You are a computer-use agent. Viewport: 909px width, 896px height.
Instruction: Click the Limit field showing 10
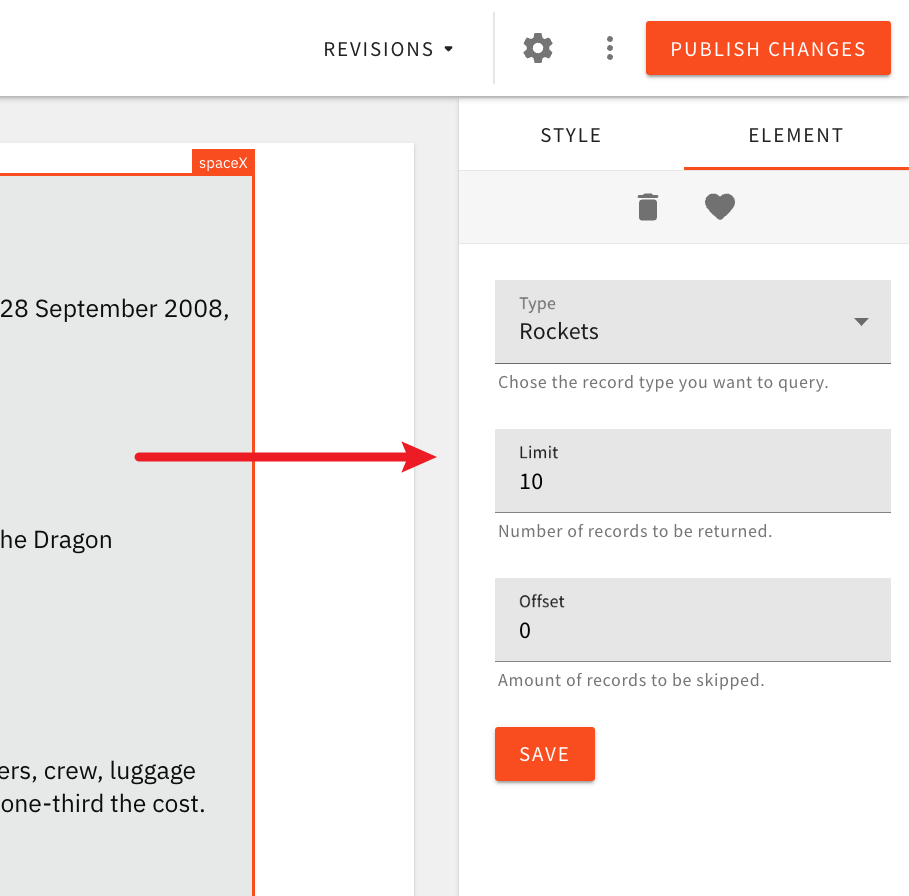click(x=693, y=471)
